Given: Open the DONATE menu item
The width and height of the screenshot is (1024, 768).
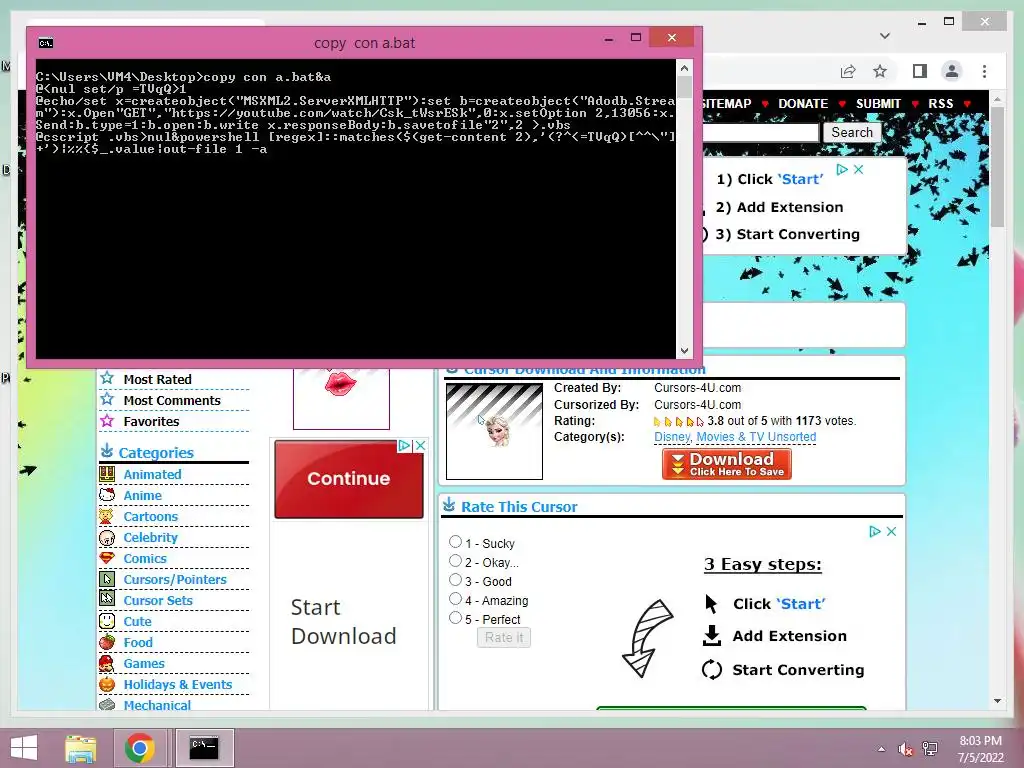Looking at the screenshot, I should [x=803, y=104].
